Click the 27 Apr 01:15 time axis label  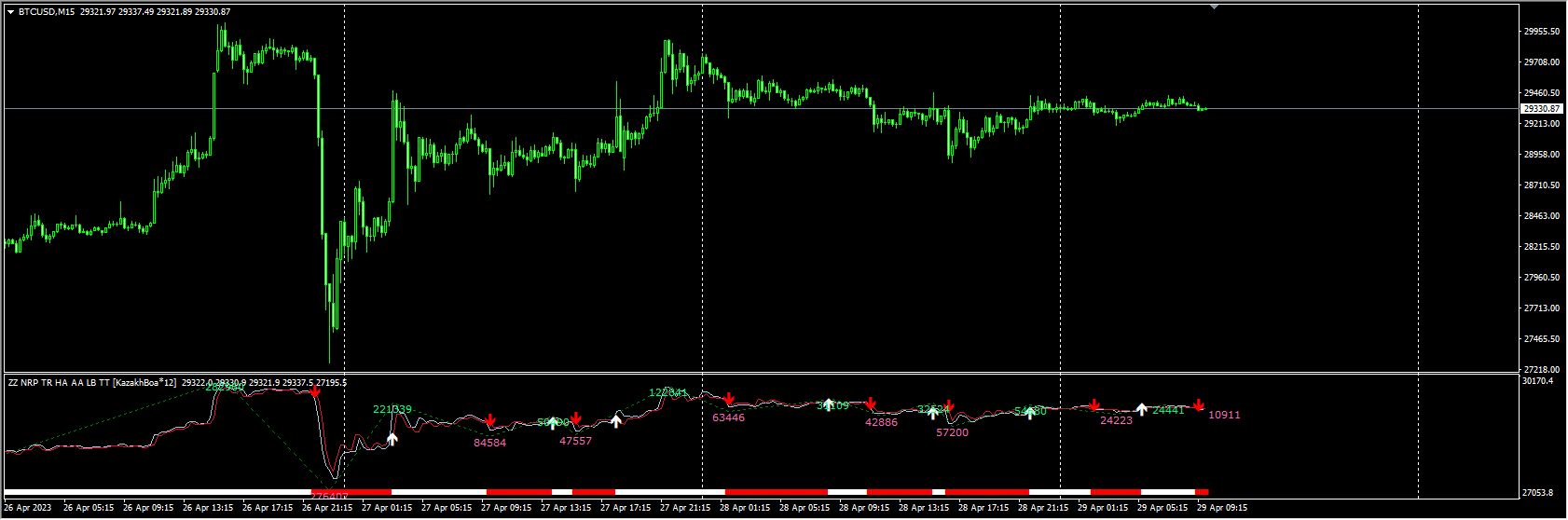pos(387,508)
